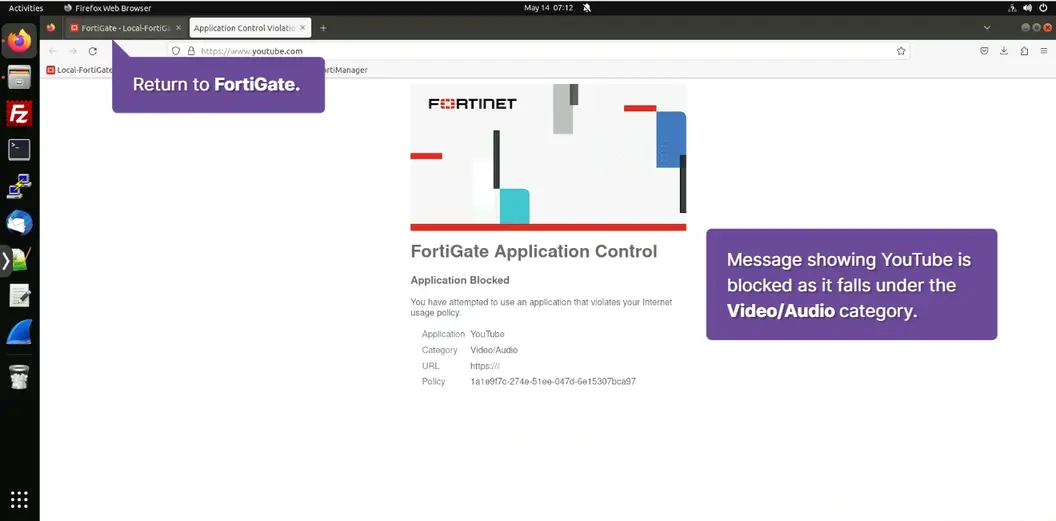Click the policy ID 1a1e9f7c value
The width and height of the screenshot is (1056, 521).
[553, 382]
